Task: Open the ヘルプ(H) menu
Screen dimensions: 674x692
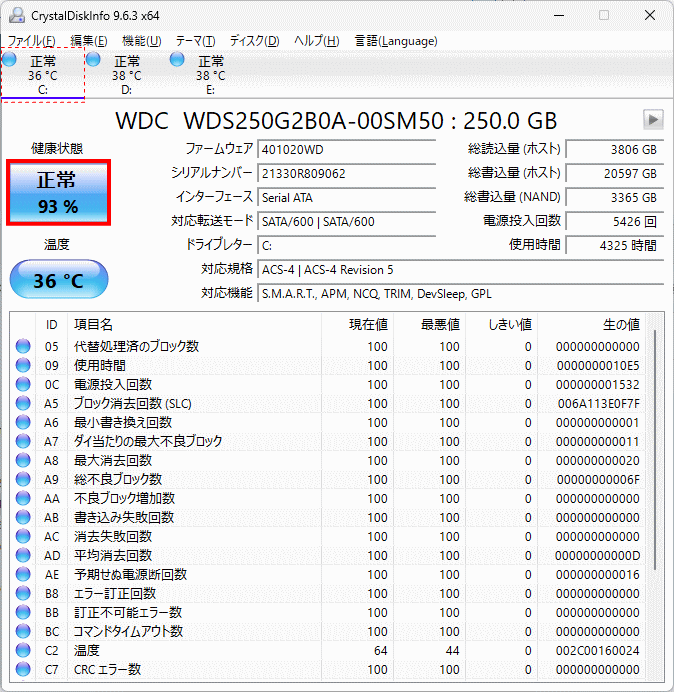Action: (x=317, y=41)
